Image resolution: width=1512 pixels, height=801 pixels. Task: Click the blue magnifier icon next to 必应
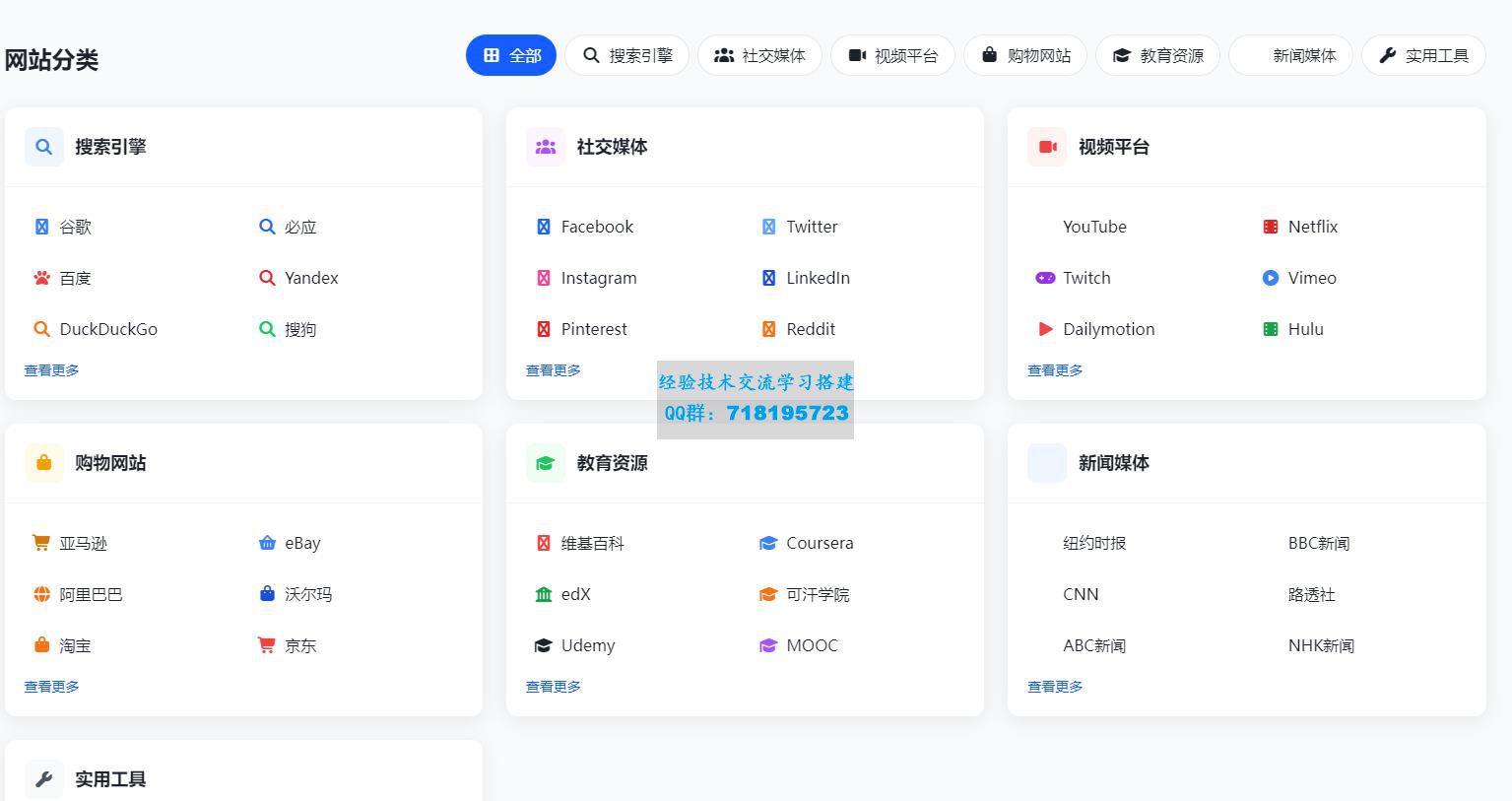coord(267,227)
